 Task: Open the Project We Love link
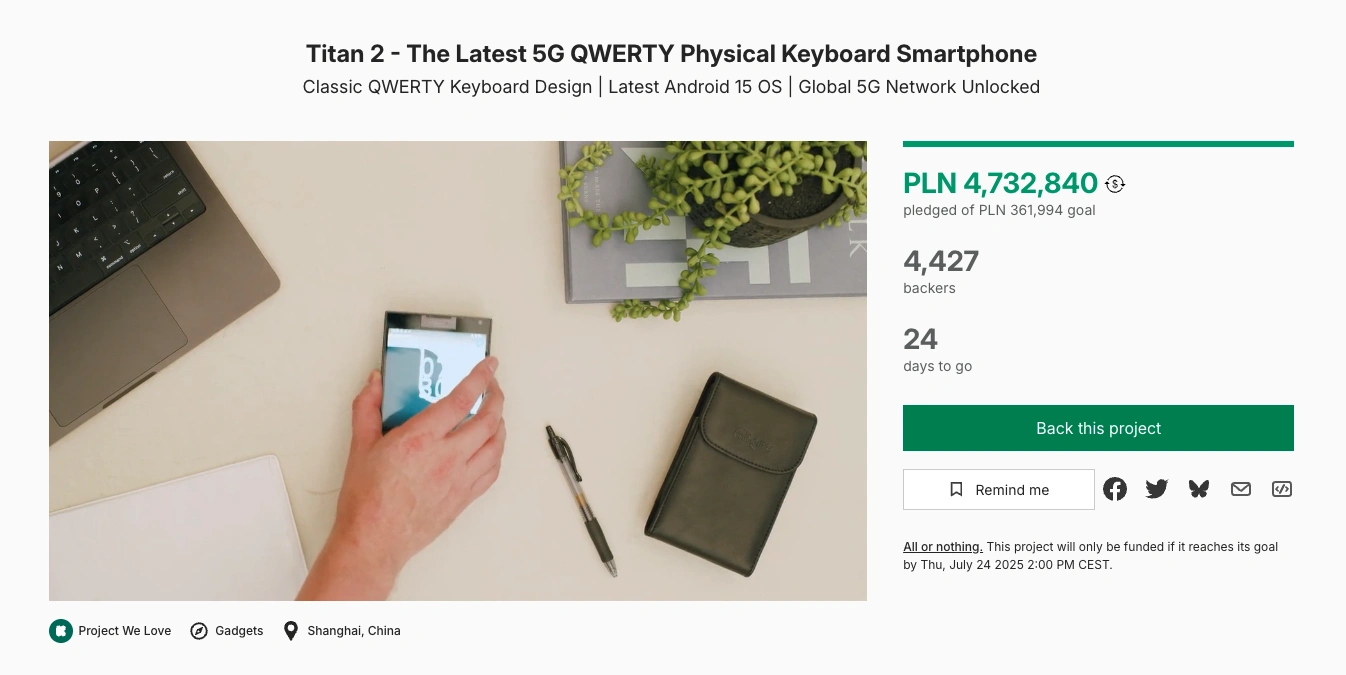[125, 631]
